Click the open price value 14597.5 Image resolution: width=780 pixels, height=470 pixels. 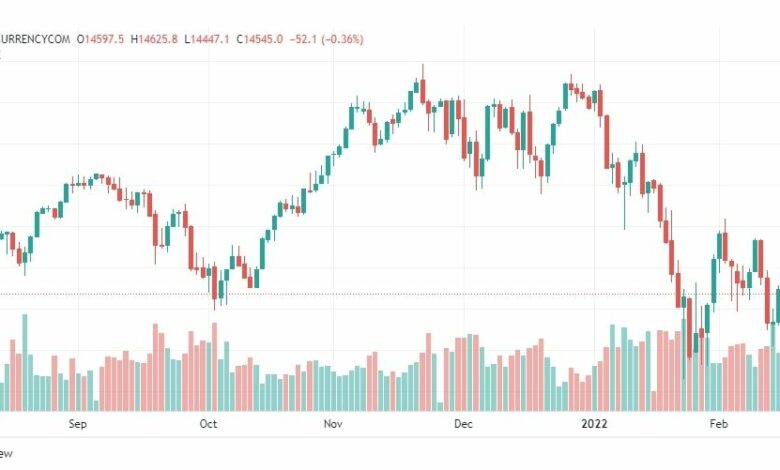pyautogui.click(x=104, y=39)
